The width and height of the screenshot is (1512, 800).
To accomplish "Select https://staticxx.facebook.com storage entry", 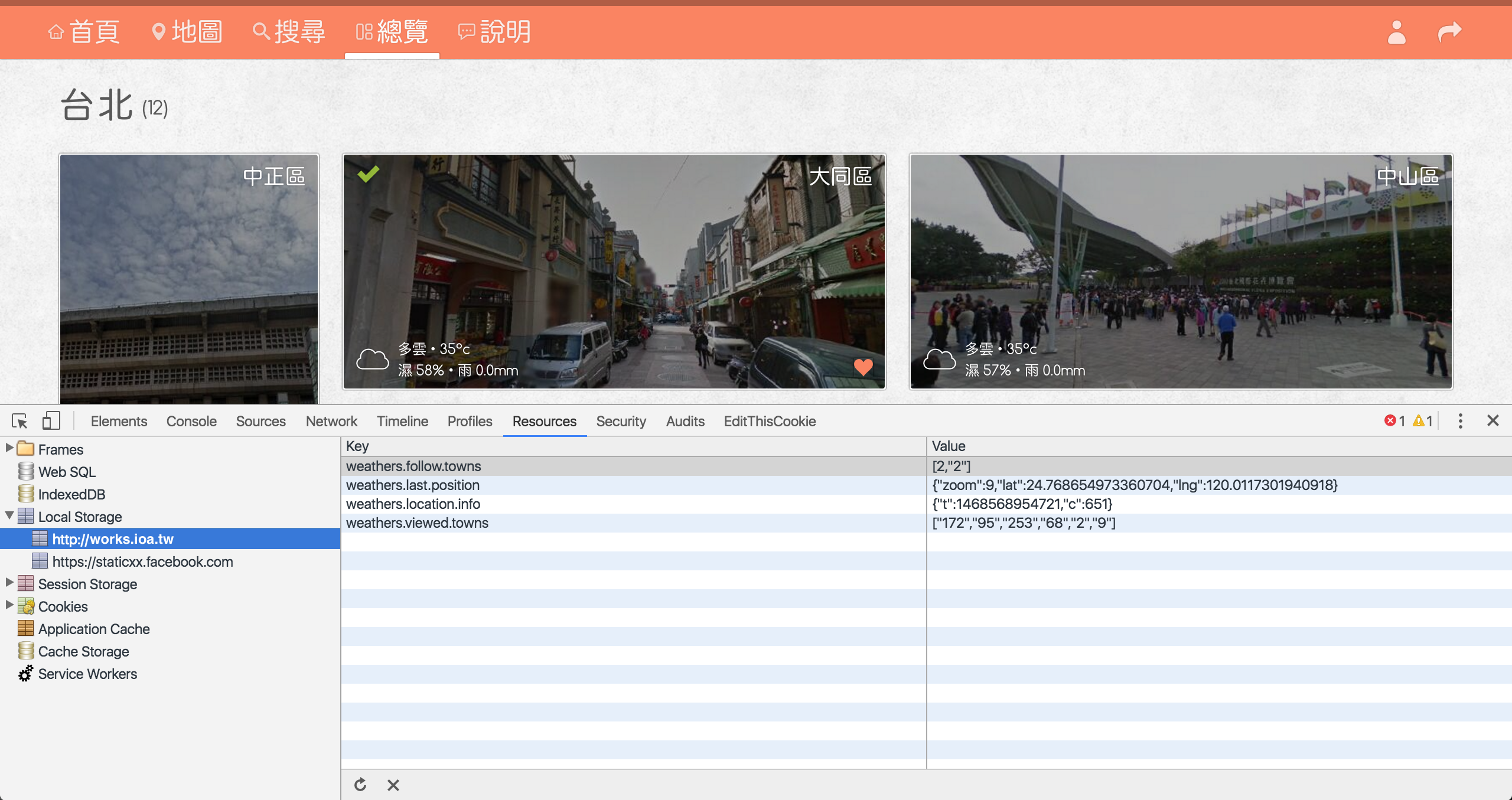I will pos(142,561).
